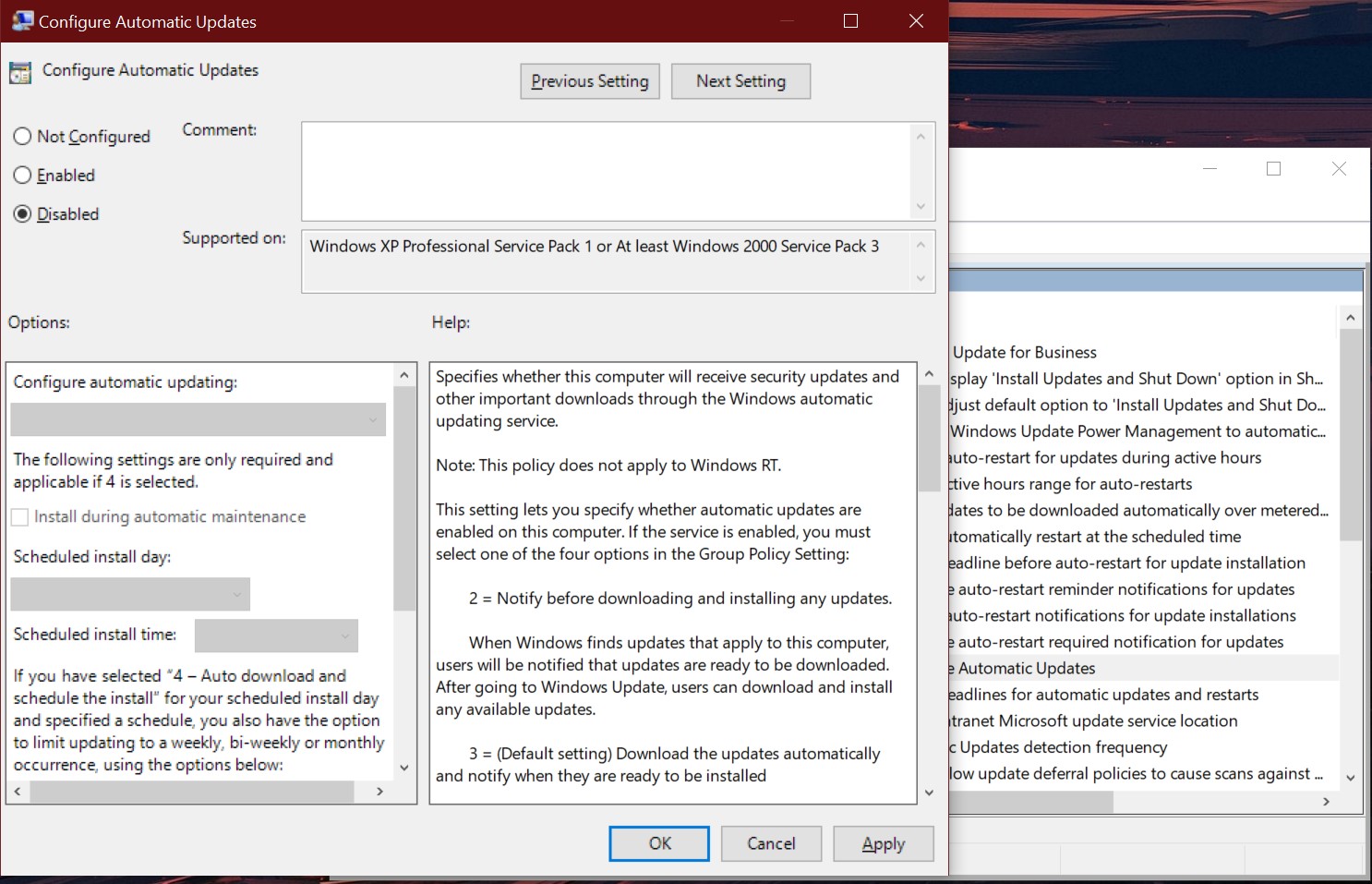Select highlighted 'Automatic Updates' row in background list
The width and height of the screenshot is (1372, 884).
tap(1144, 669)
